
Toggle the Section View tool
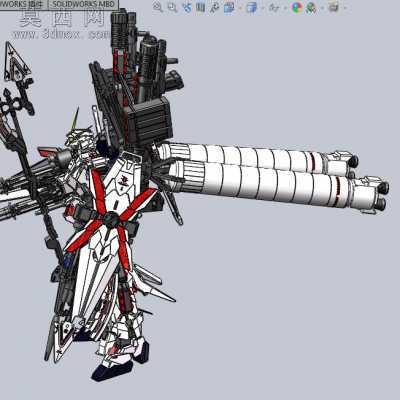click(201, 7)
